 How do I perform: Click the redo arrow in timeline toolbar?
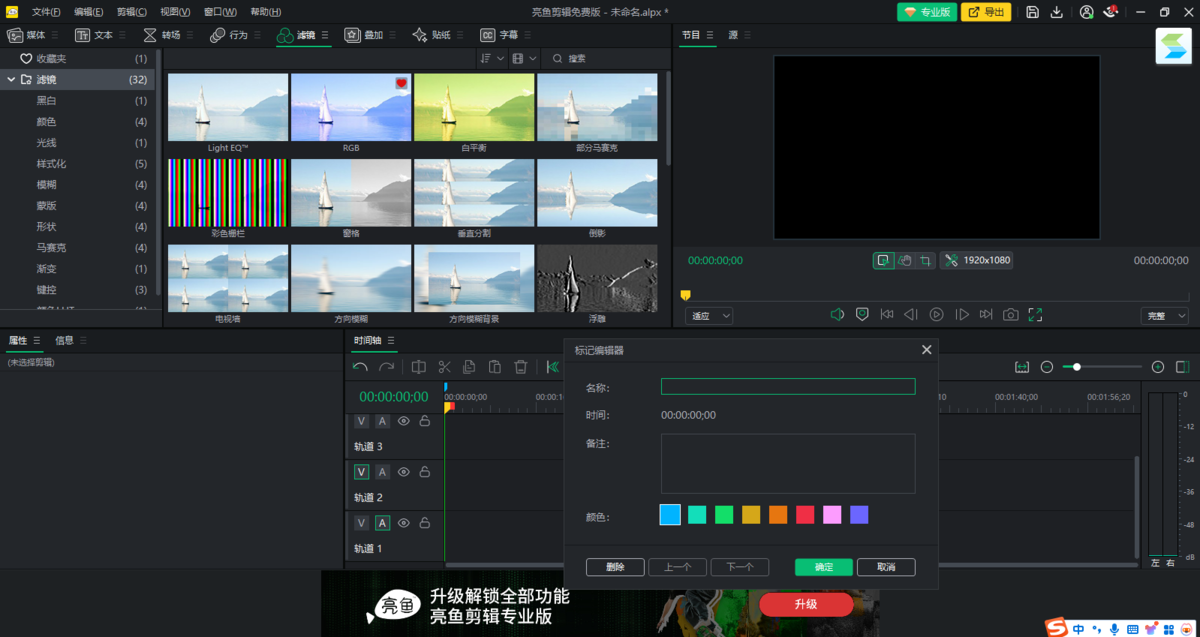[x=386, y=368]
